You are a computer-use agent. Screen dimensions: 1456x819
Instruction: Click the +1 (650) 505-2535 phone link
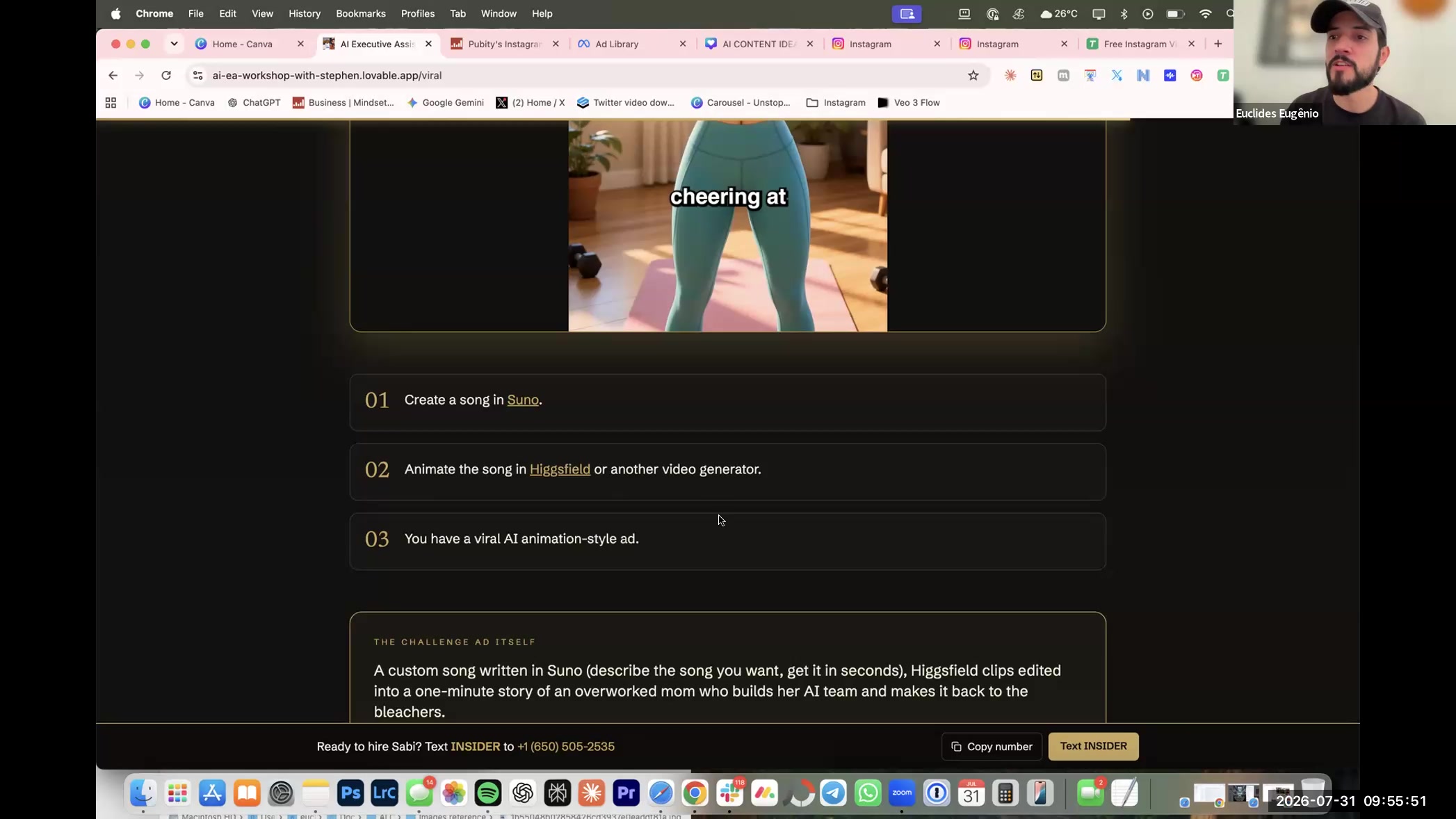coord(566,747)
